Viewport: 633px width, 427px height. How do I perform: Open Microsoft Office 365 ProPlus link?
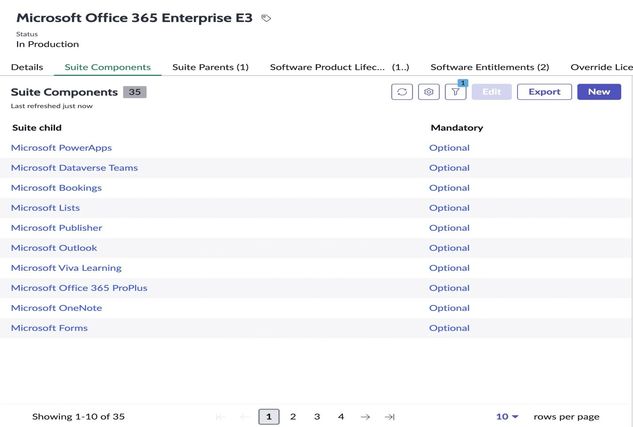point(79,288)
